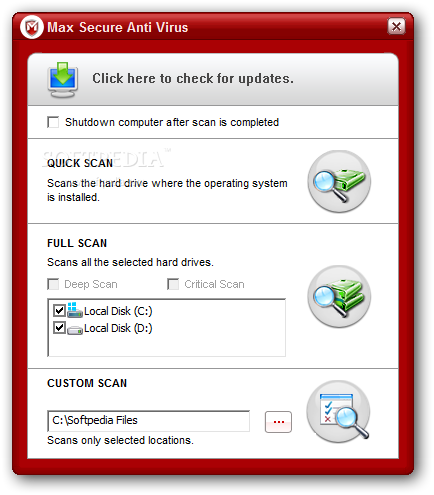The width and height of the screenshot is (434, 495).
Task: Uncheck Local Disk (C:) in drive list
Action: click(x=59, y=311)
